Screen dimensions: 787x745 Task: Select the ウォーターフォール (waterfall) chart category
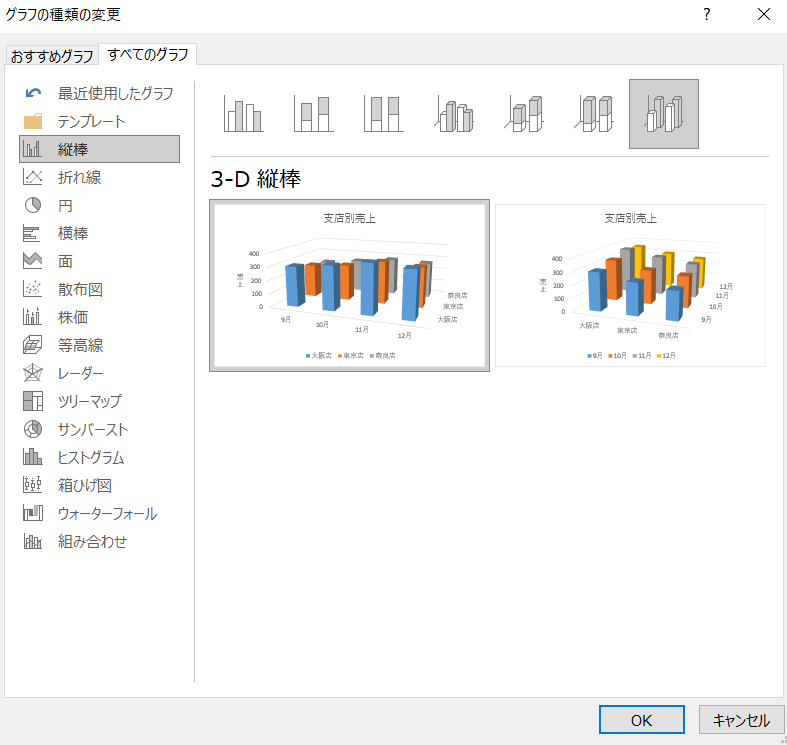107,513
